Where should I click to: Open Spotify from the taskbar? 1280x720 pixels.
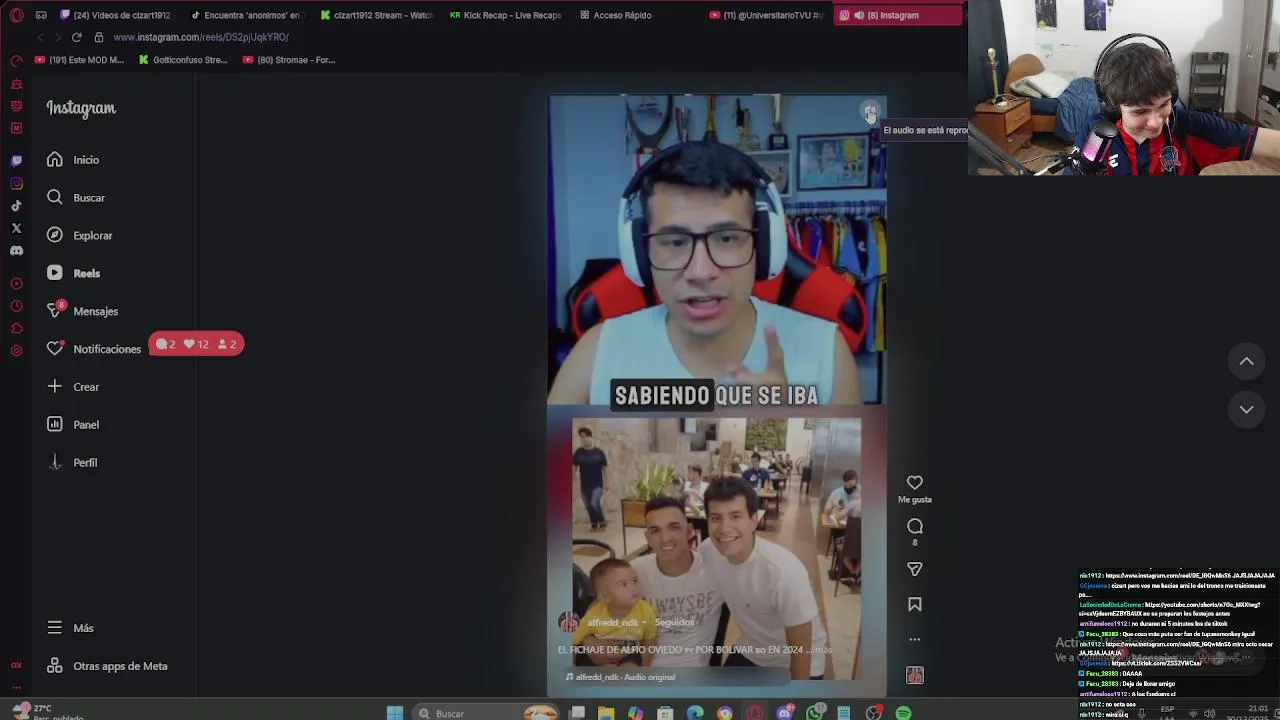point(903,713)
